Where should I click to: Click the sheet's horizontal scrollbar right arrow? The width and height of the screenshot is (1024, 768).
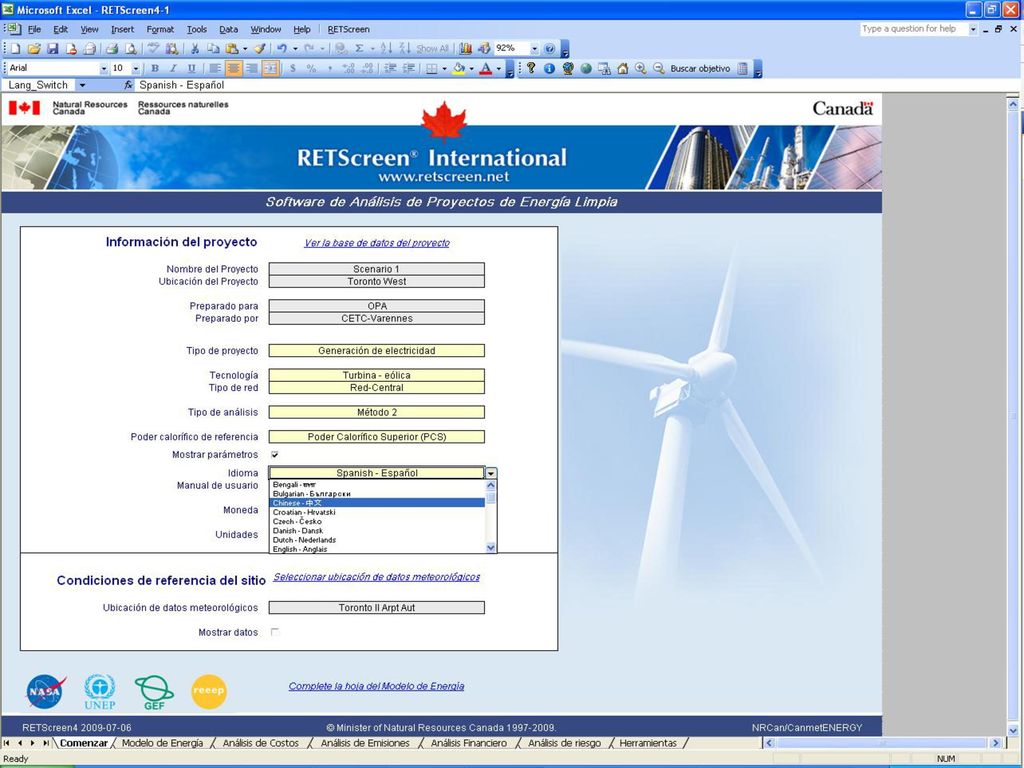pos(995,743)
